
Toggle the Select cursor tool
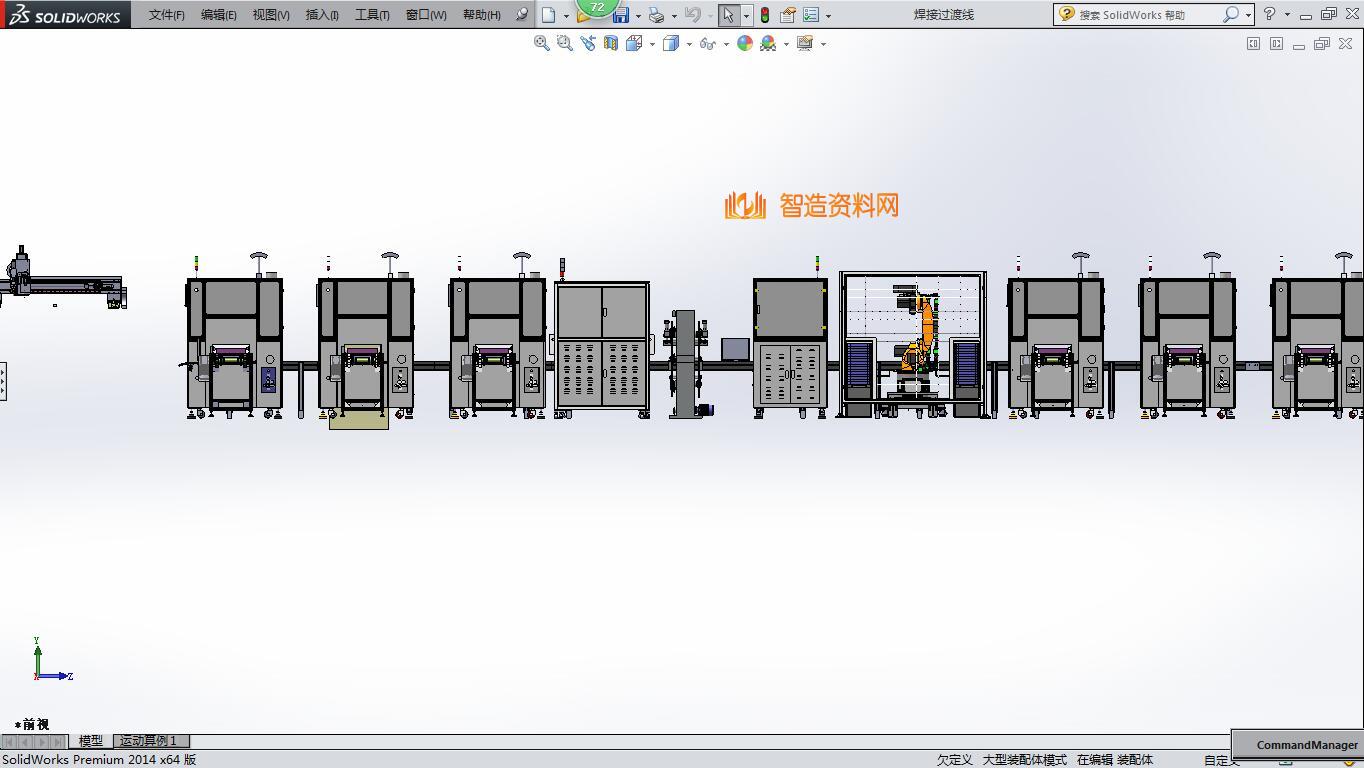coord(728,15)
